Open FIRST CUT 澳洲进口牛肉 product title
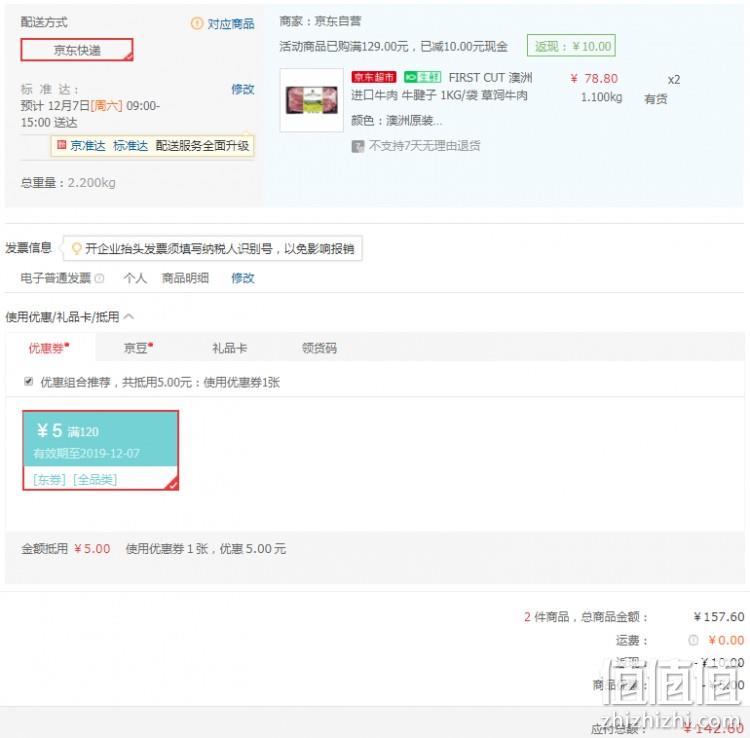The width and height of the screenshot is (750, 738). click(442, 87)
